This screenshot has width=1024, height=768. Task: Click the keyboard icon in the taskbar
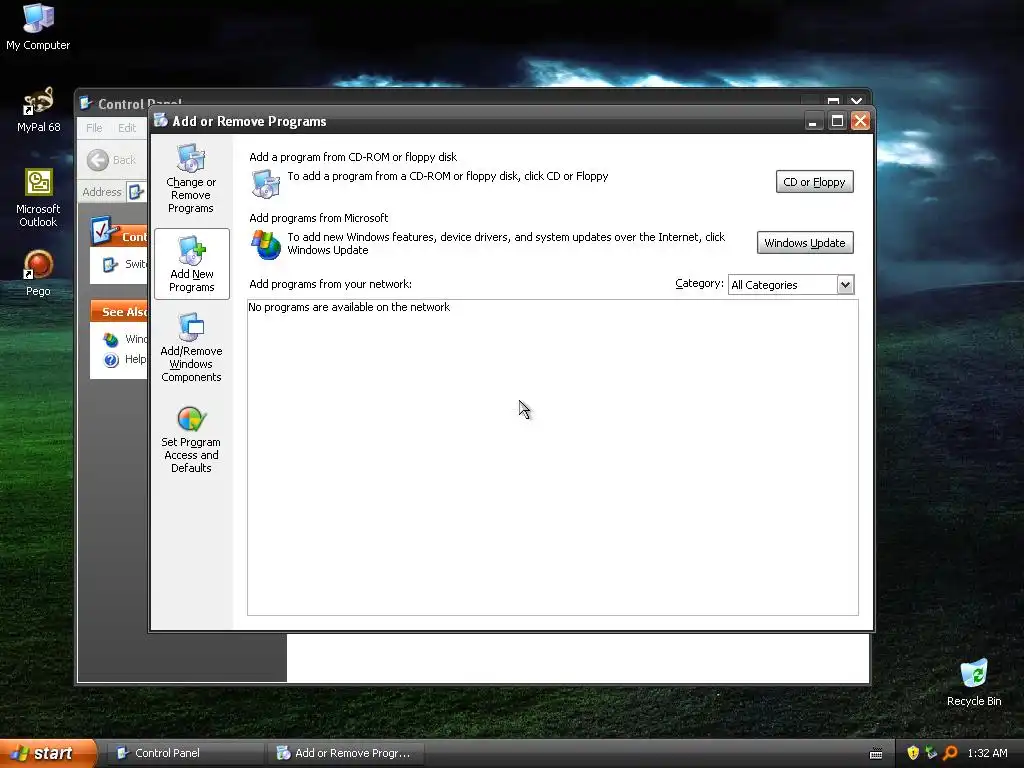(876, 754)
